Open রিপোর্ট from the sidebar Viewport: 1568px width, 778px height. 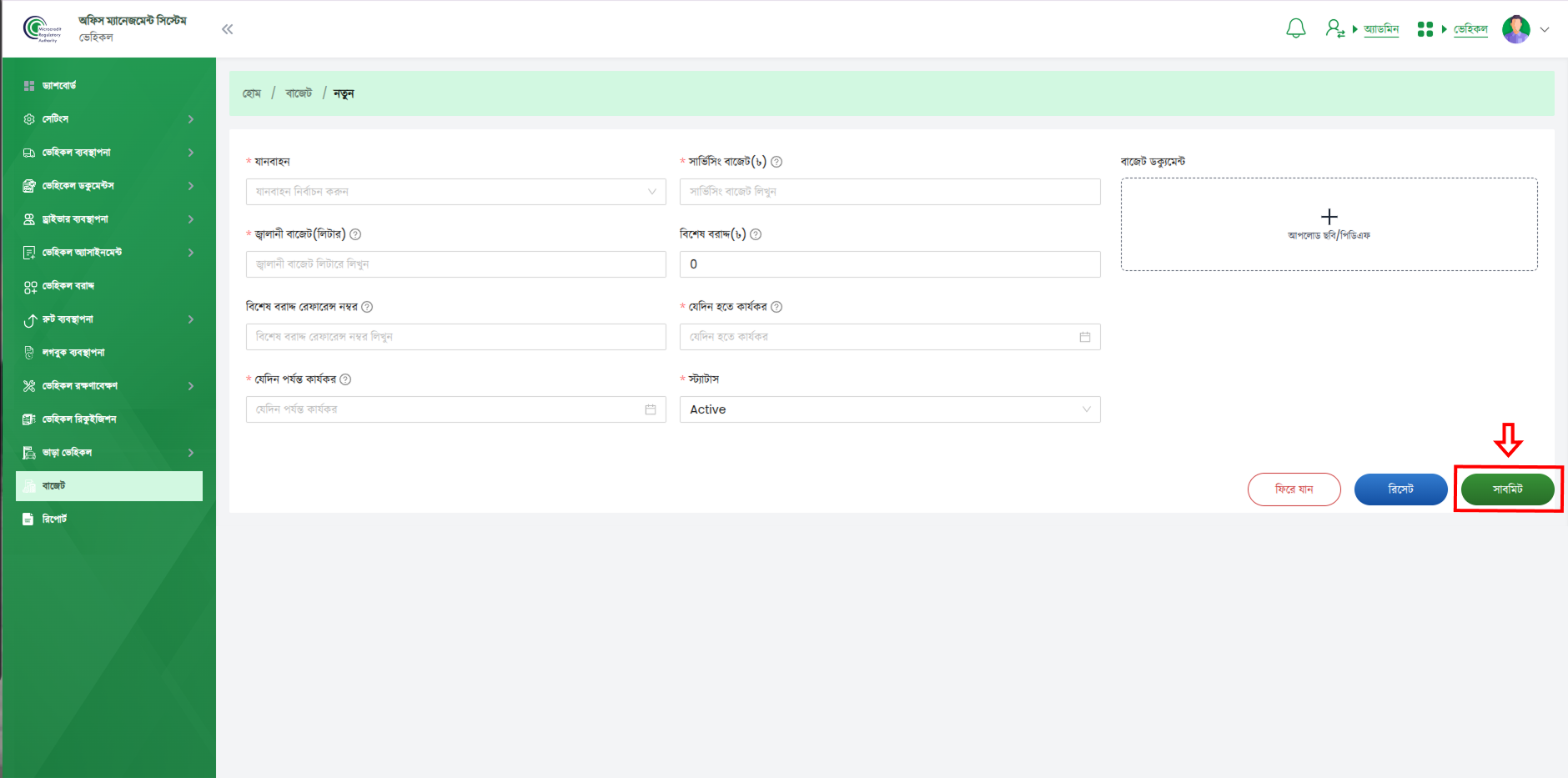(x=54, y=519)
